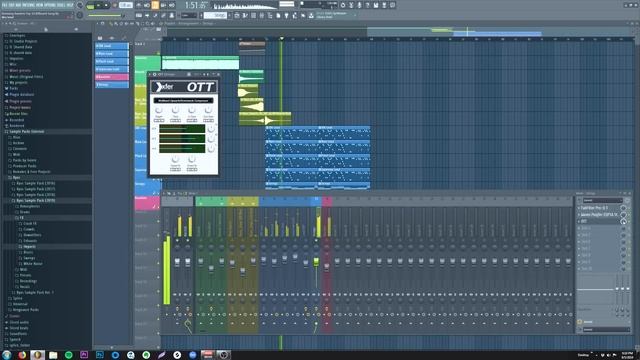Viewport: 640px width, 360px height.
Task: Click the selected insert's highlighted fader
Action: click(x=316, y=262)
